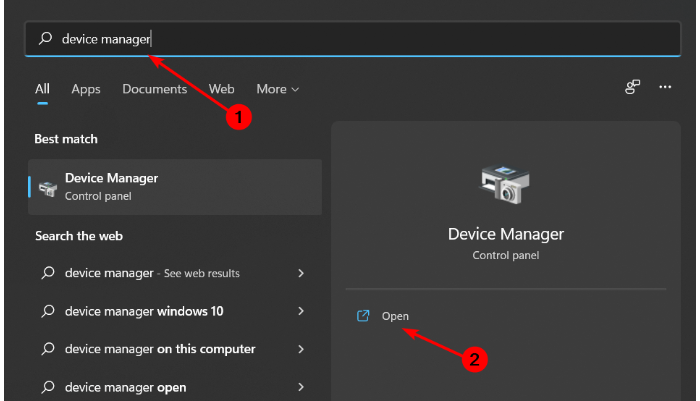Switch to the All tab
Image resolution: width=700 pixels, height=401 pixels.
click(42, 89)
